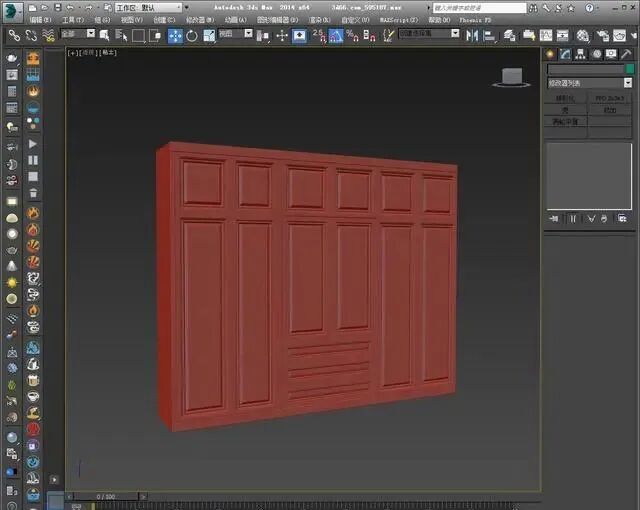Image resolution: width=640 pixels, height=510 pixels.
Task: Toggle the Angle Snap button
Action: coord(336,36)
